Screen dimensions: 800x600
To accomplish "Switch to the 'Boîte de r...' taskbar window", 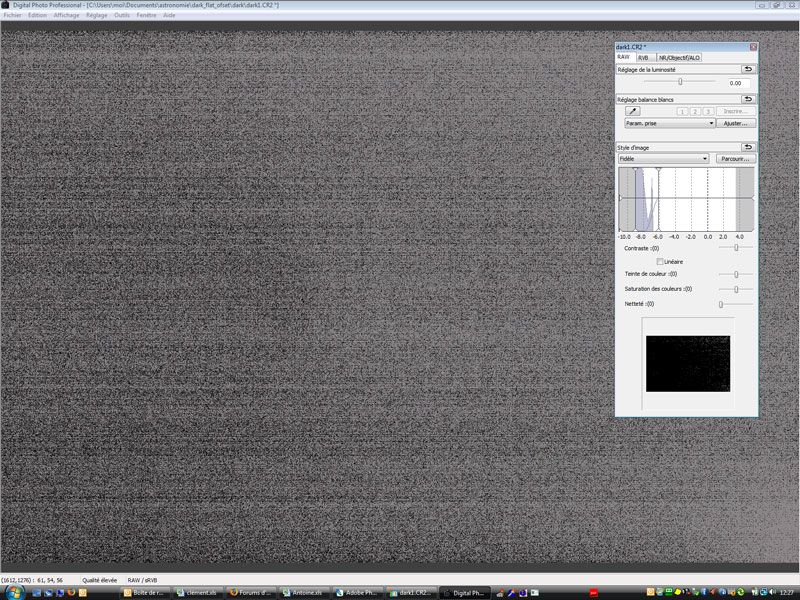I will pos(144,592).
